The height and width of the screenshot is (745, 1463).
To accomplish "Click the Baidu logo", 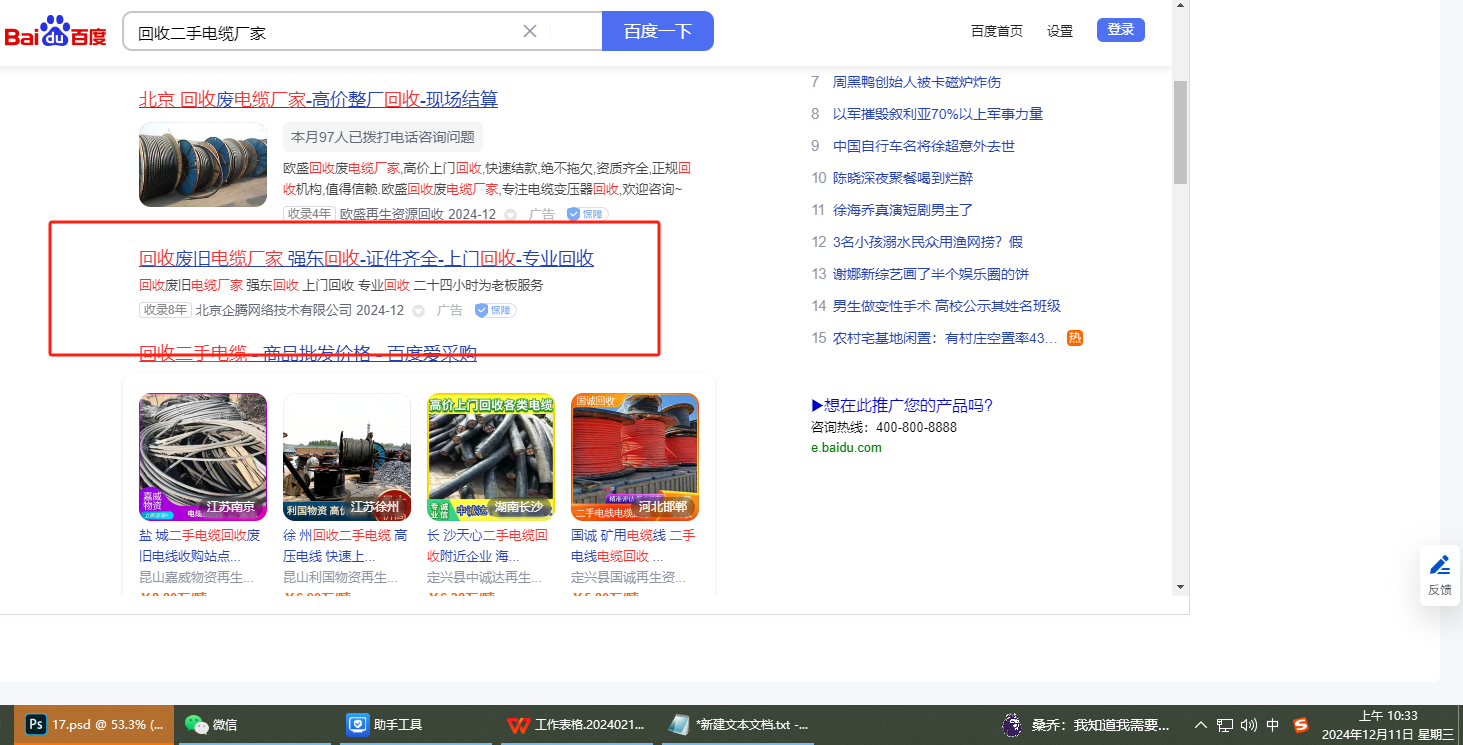I will (55, 32).
